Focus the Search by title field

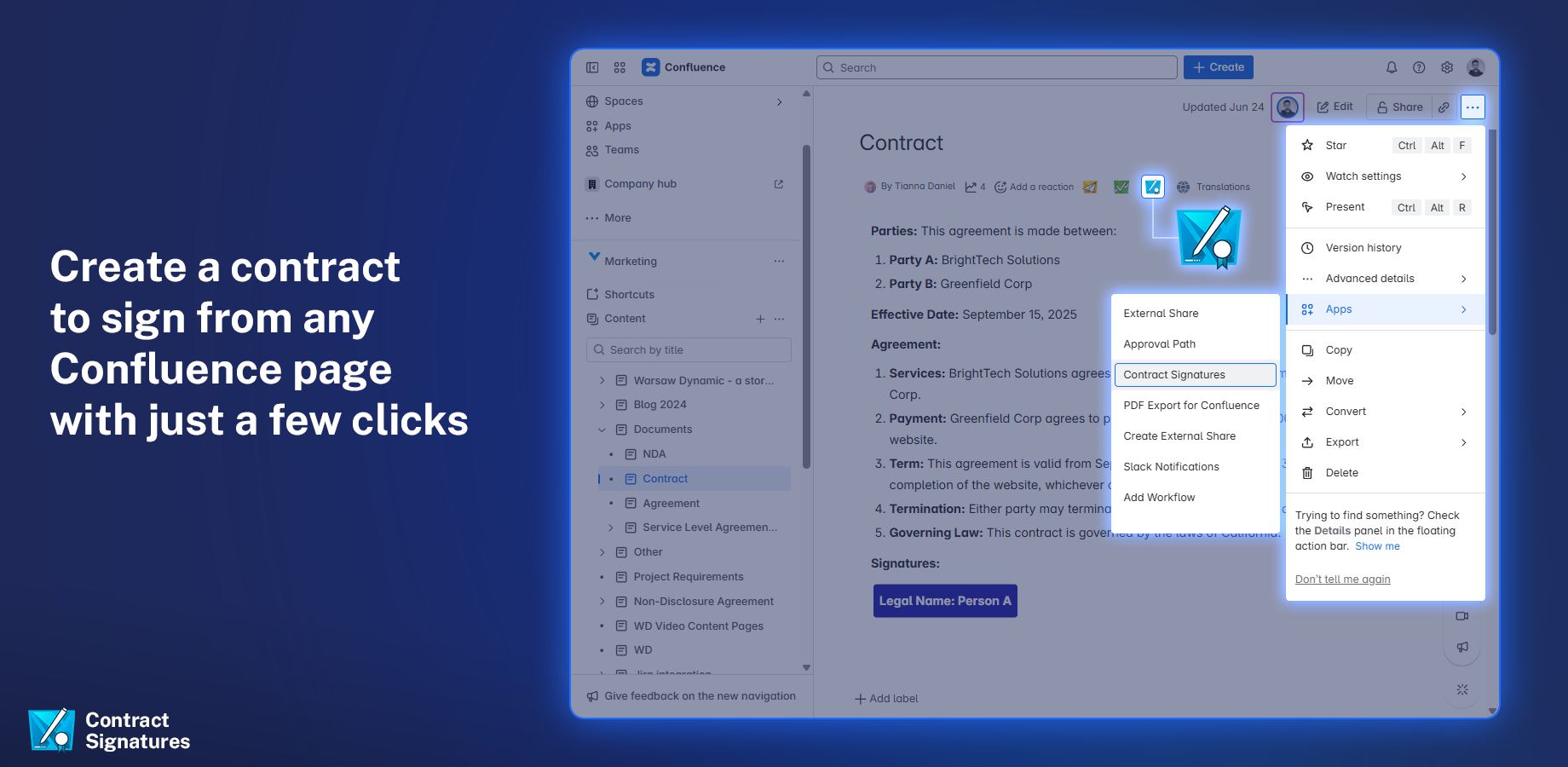tap(689, 350)
